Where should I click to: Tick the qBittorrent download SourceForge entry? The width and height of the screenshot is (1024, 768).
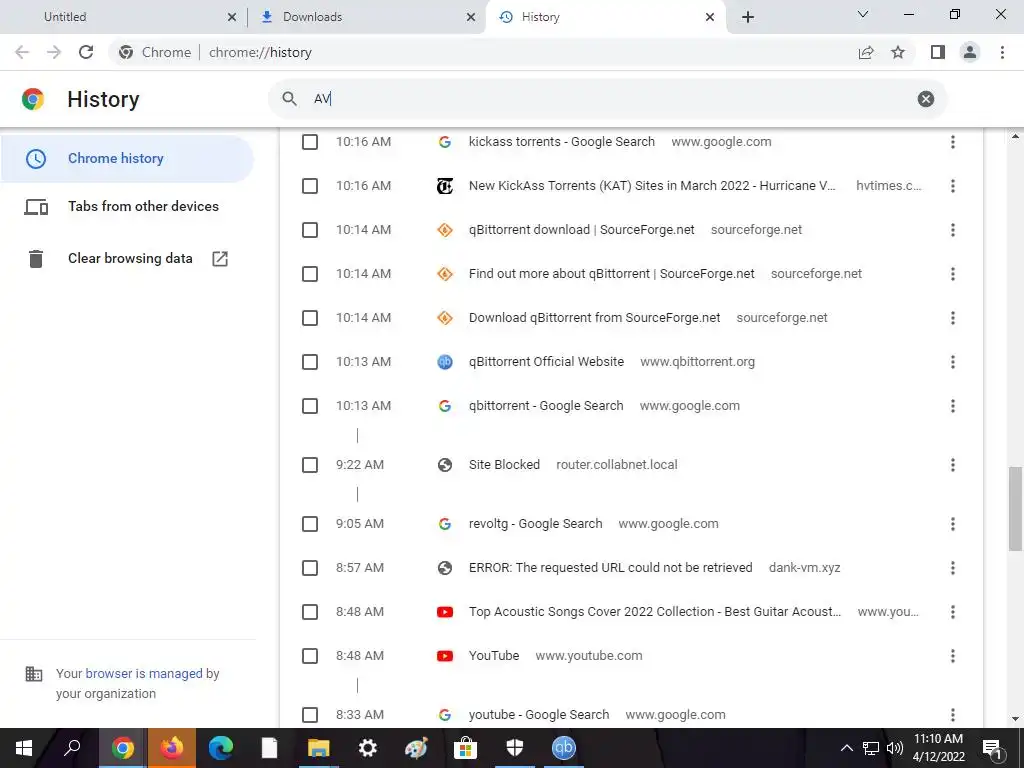click(x=310, y=230)
